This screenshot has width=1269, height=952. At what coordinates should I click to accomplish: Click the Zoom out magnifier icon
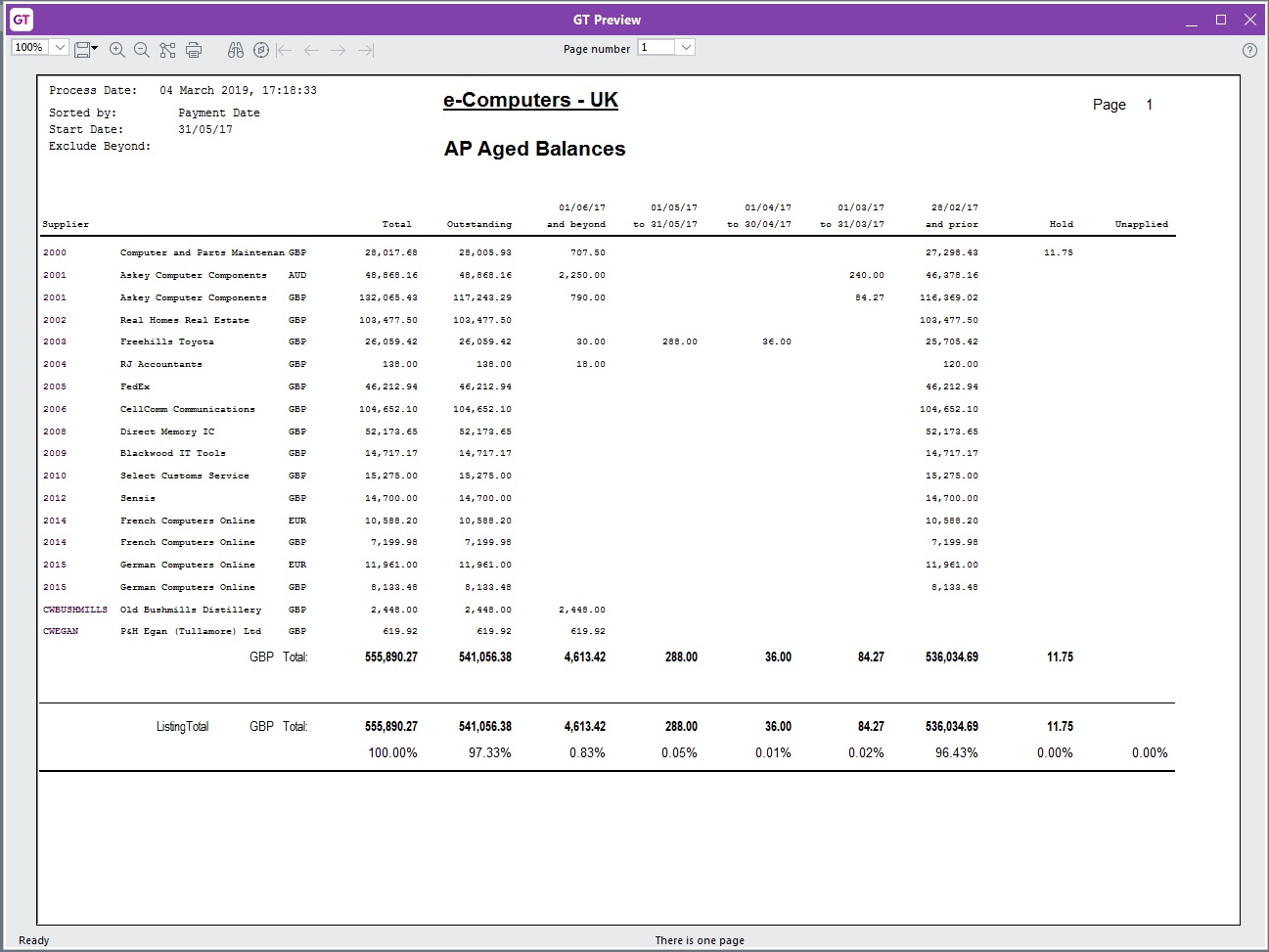point(142,49)
